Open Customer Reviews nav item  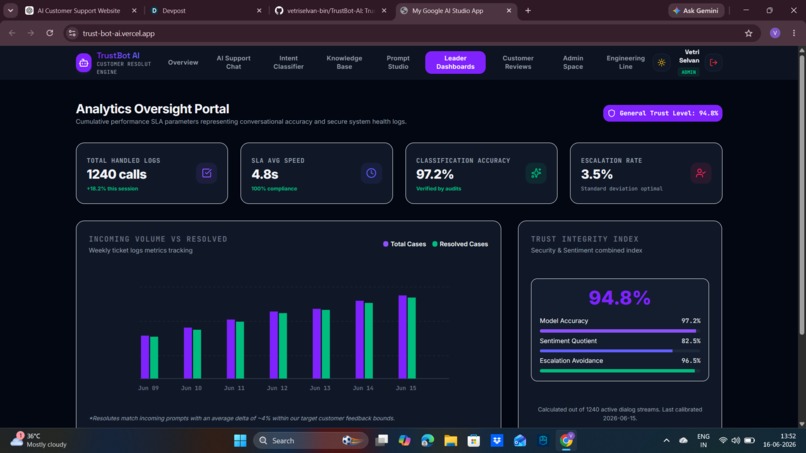click(x=518, y=62)
